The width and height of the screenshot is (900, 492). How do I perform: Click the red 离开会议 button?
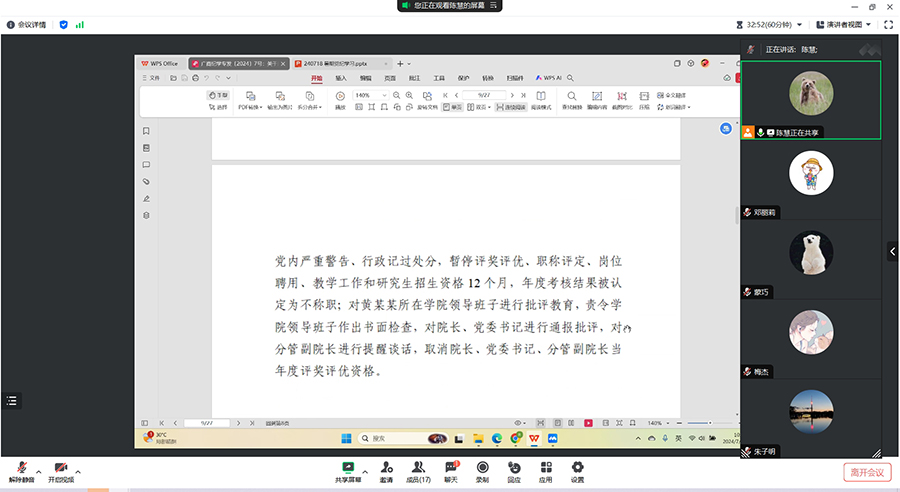866,472
